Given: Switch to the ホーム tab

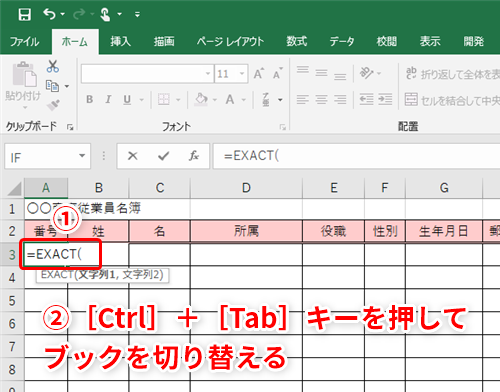Looking at the screenshot, I should pos(75,42).
